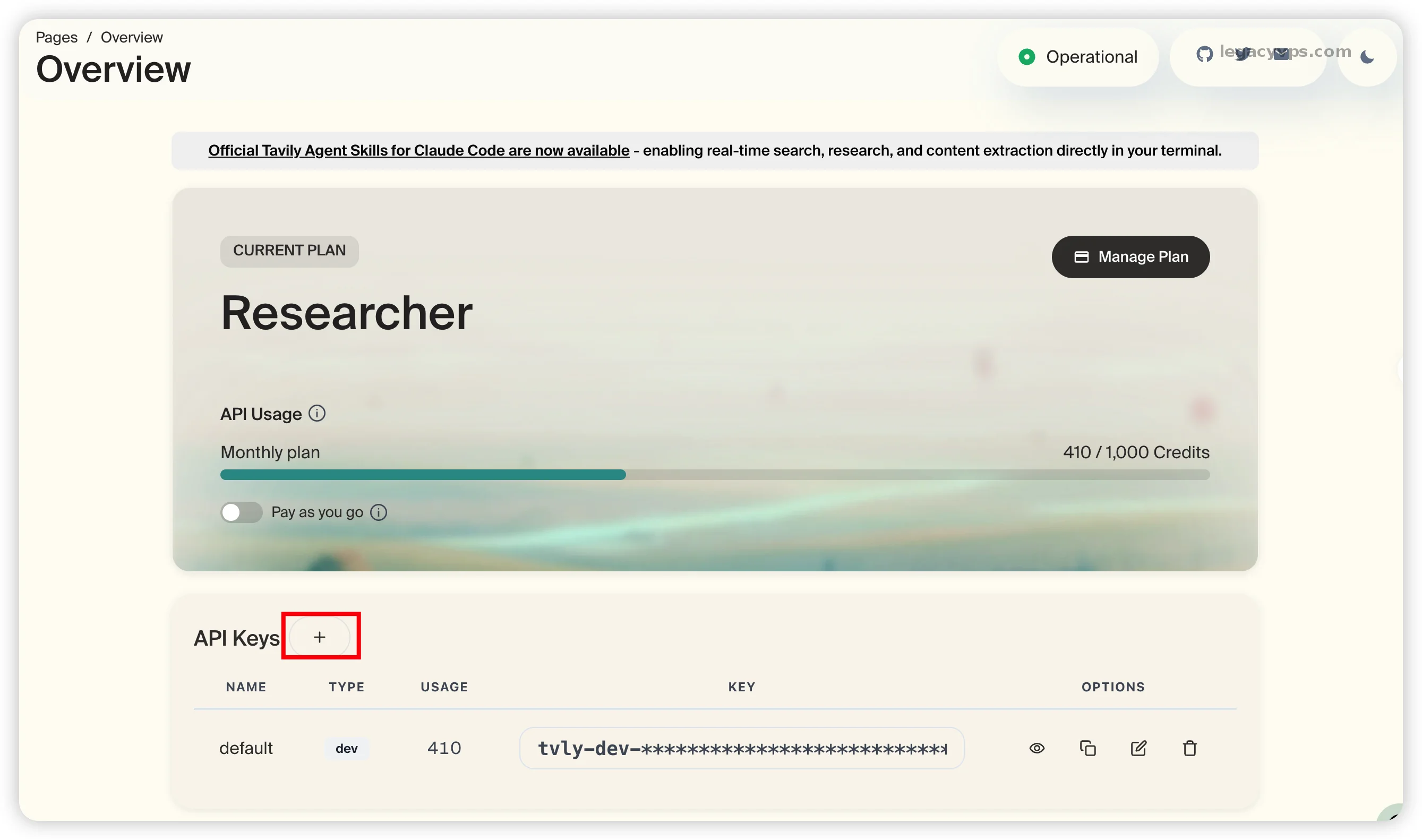This screenshot has height=840, width=1422.
Task: Add a new API key with plus button
Action: pyautogui.click(x=320, y=637)
